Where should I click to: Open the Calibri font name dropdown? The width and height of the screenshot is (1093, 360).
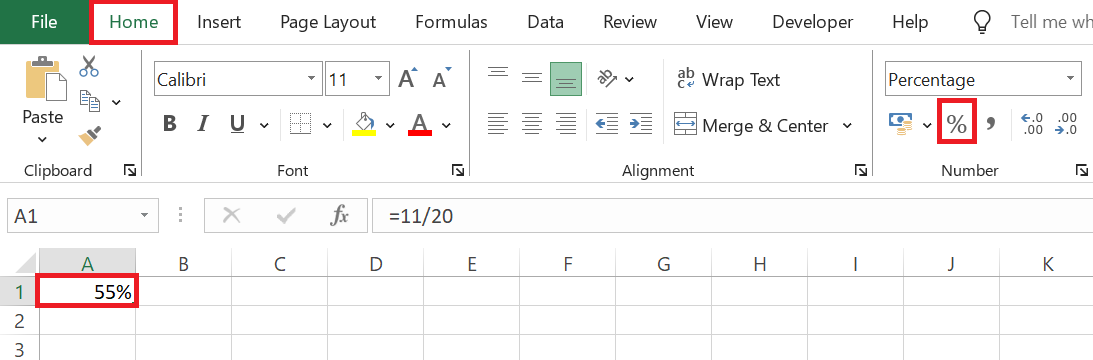point(312,79)
